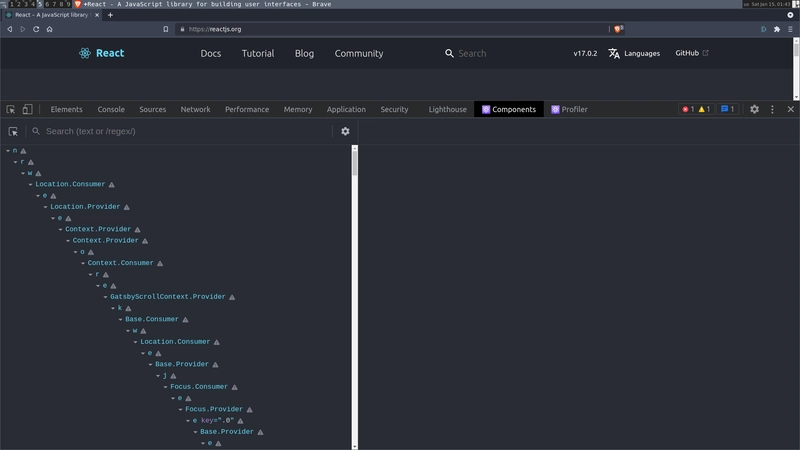Bookmark this page icon
This screenshot has height=450, width=800.
[166, 29]
